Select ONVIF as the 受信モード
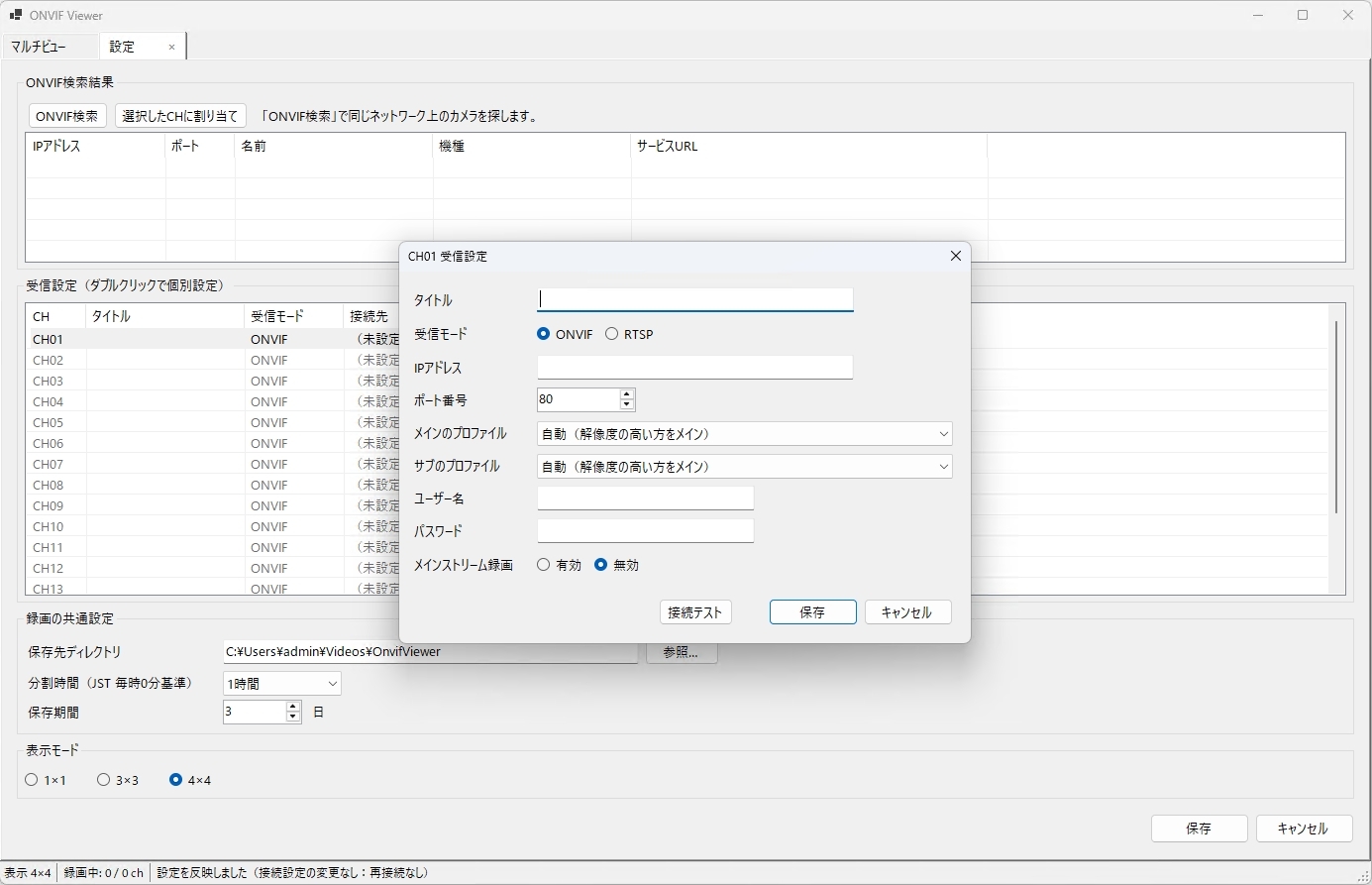The width and height of the screenshot is (1372, 885). click(x=565, y=334)
